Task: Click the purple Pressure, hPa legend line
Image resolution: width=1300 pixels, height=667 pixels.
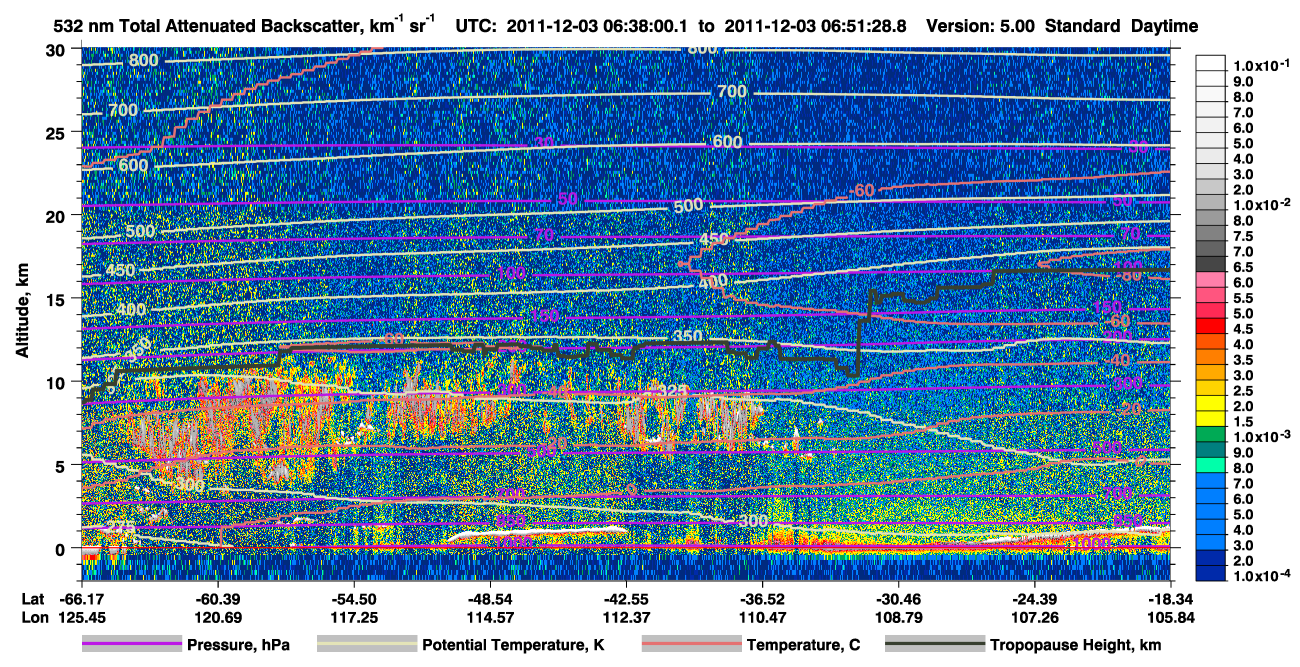Action: (x=133, y=645)
